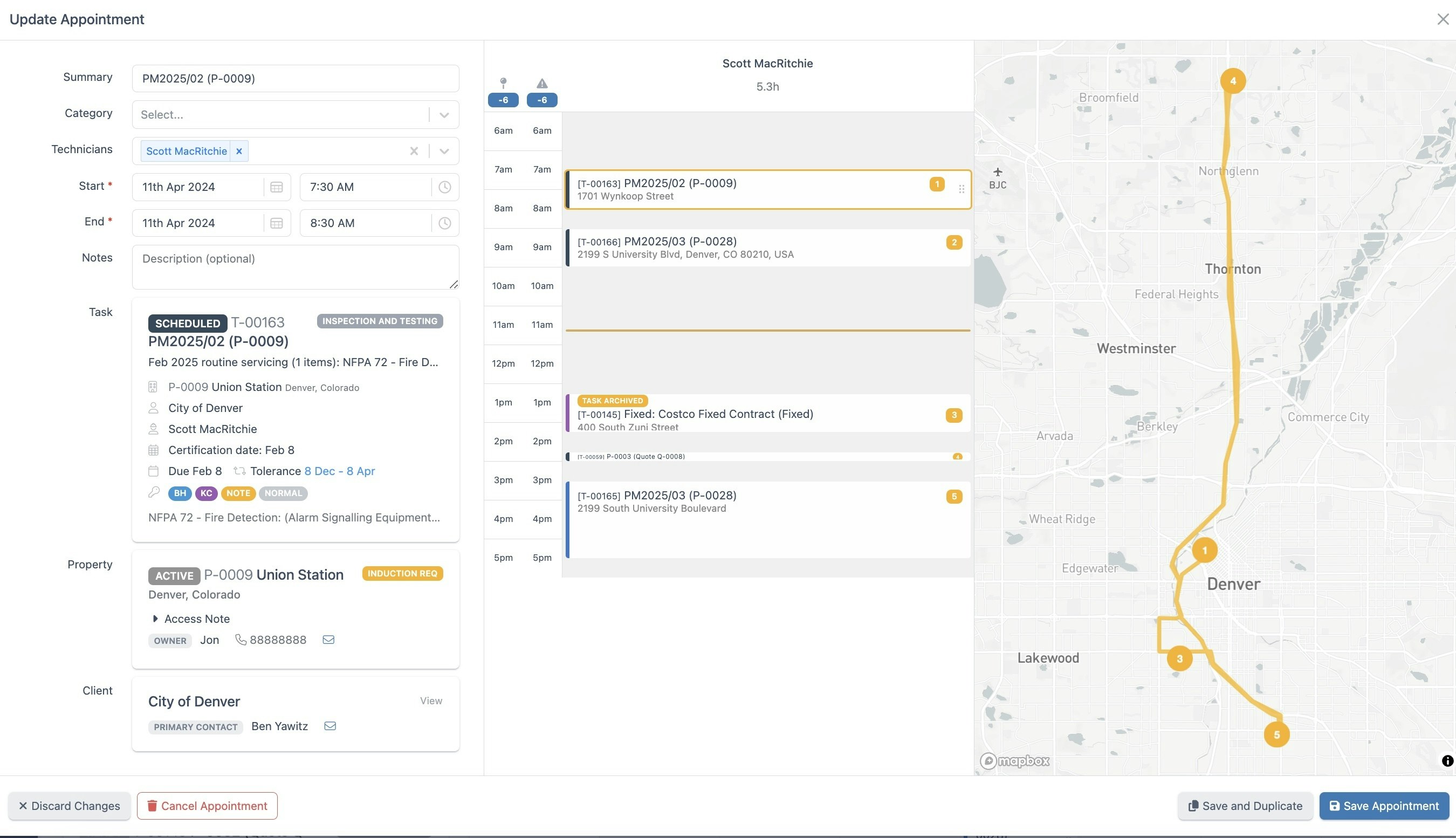Screen dimensions: 1456x838
Task: Click the tolerance link 8 Dec - 8 Apr
Action: pyautogui.click(x=340, y=471)
